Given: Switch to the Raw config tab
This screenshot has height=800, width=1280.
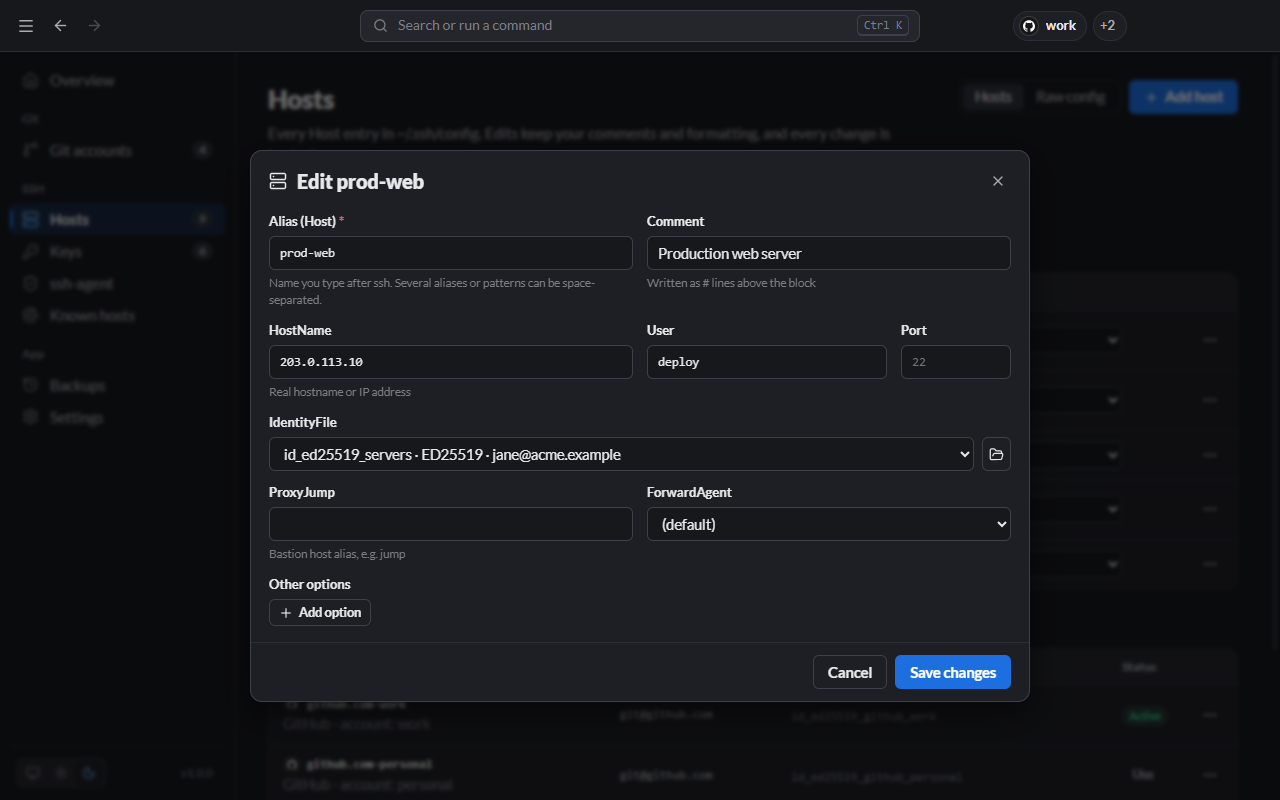Looking at the screenshot, I should [x=1070, y=97].
